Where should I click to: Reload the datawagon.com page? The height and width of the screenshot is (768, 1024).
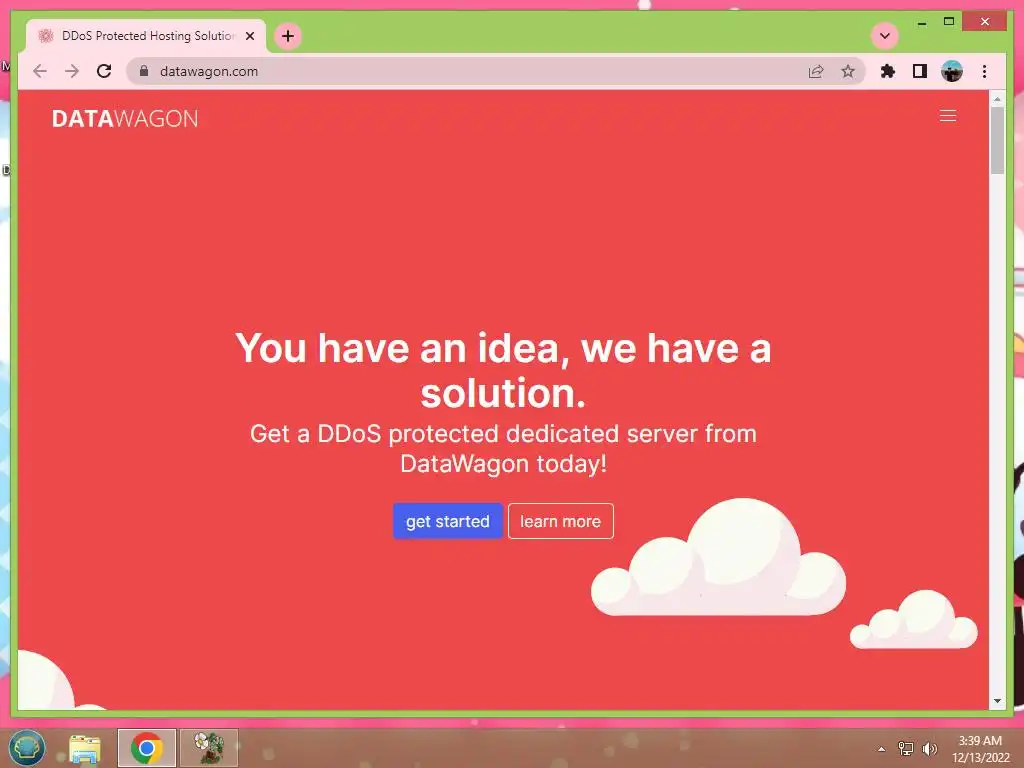click(x=104, y=71)
